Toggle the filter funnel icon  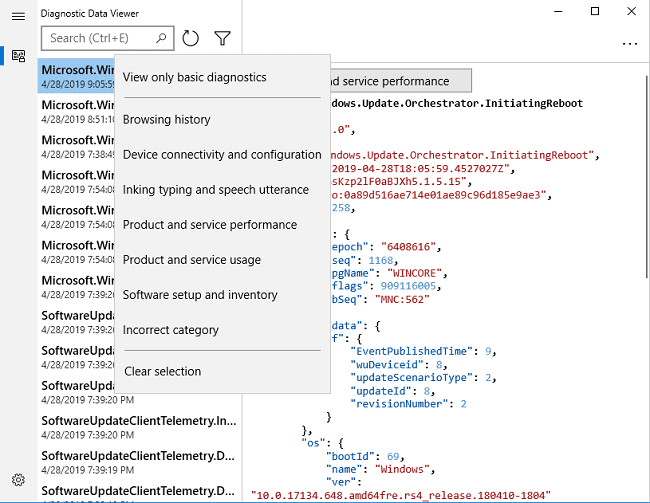click(223, 38)
